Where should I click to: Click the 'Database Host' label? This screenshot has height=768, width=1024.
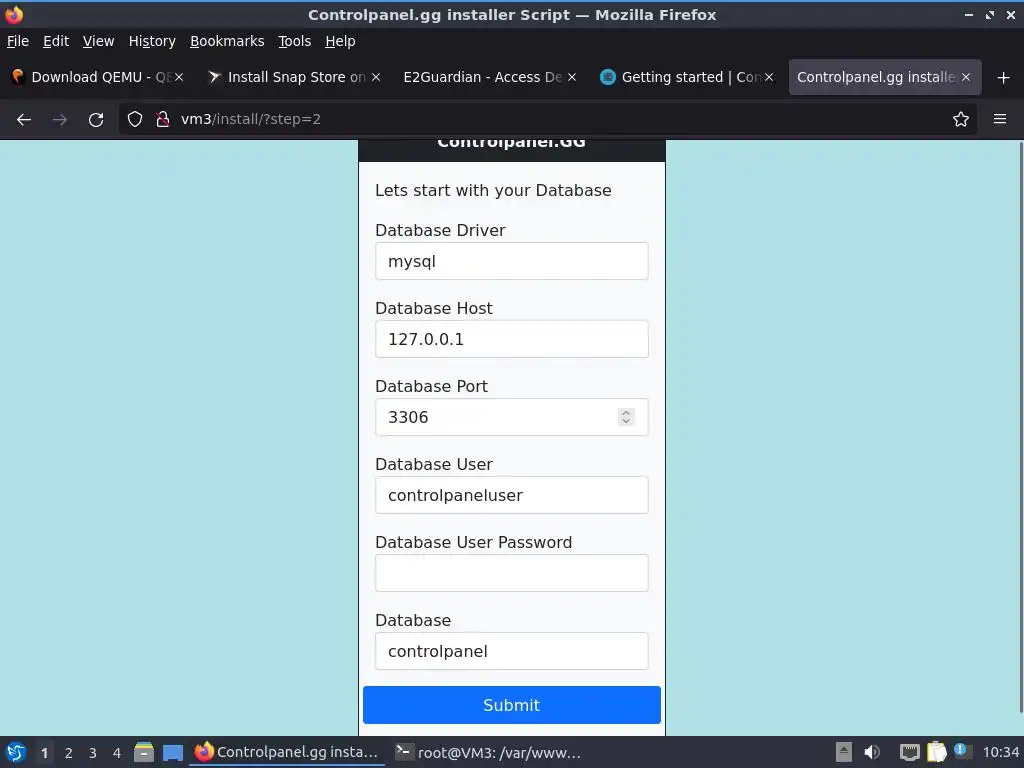tap(434, 308)
